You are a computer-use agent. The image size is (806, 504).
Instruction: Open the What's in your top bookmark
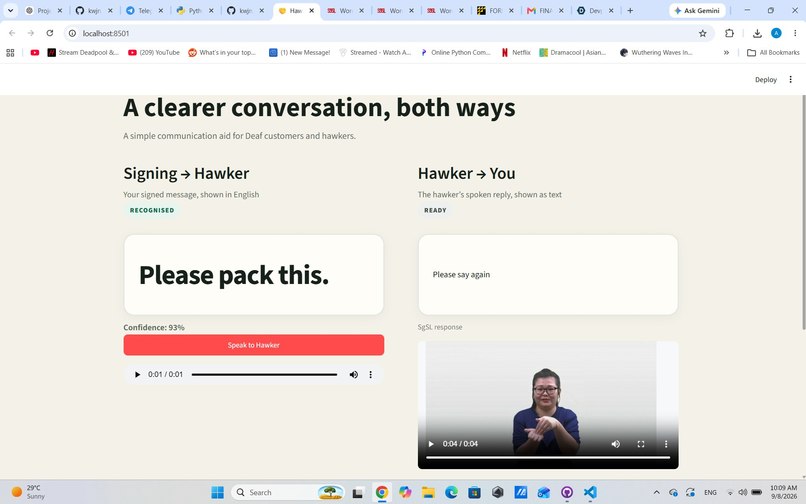pos(222,52)
